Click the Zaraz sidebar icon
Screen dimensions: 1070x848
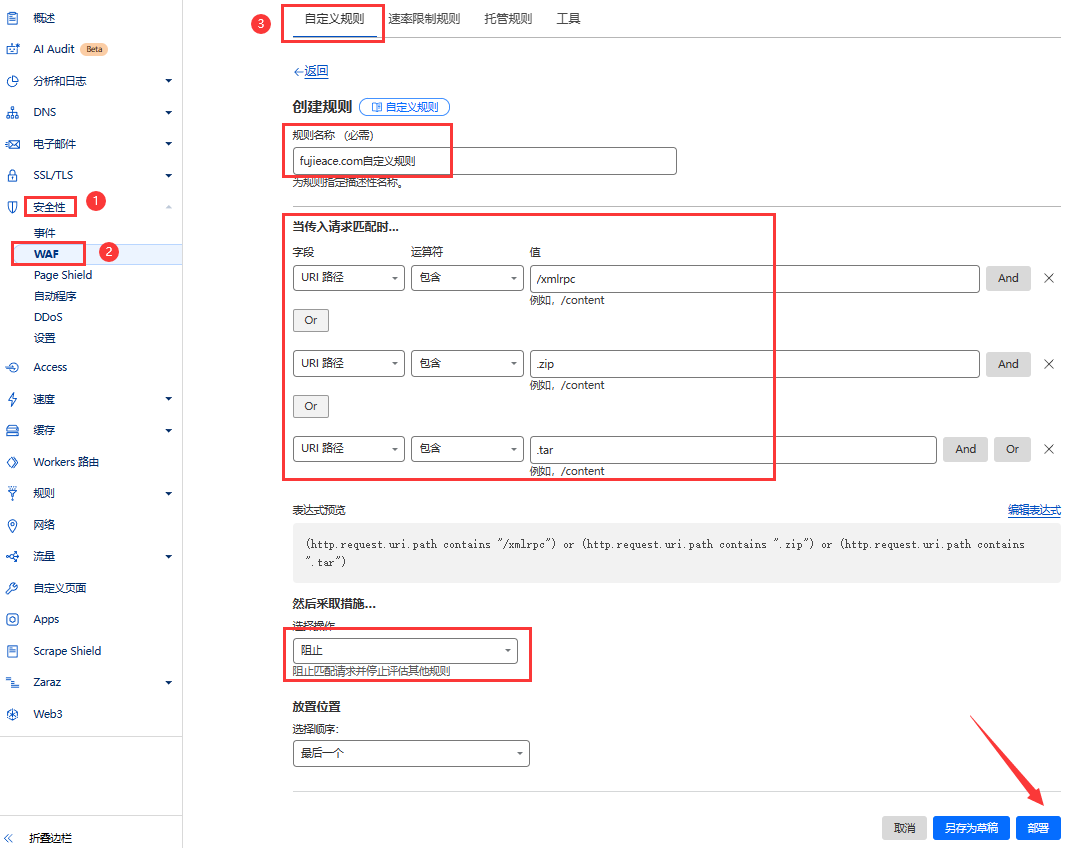[12, 682]
